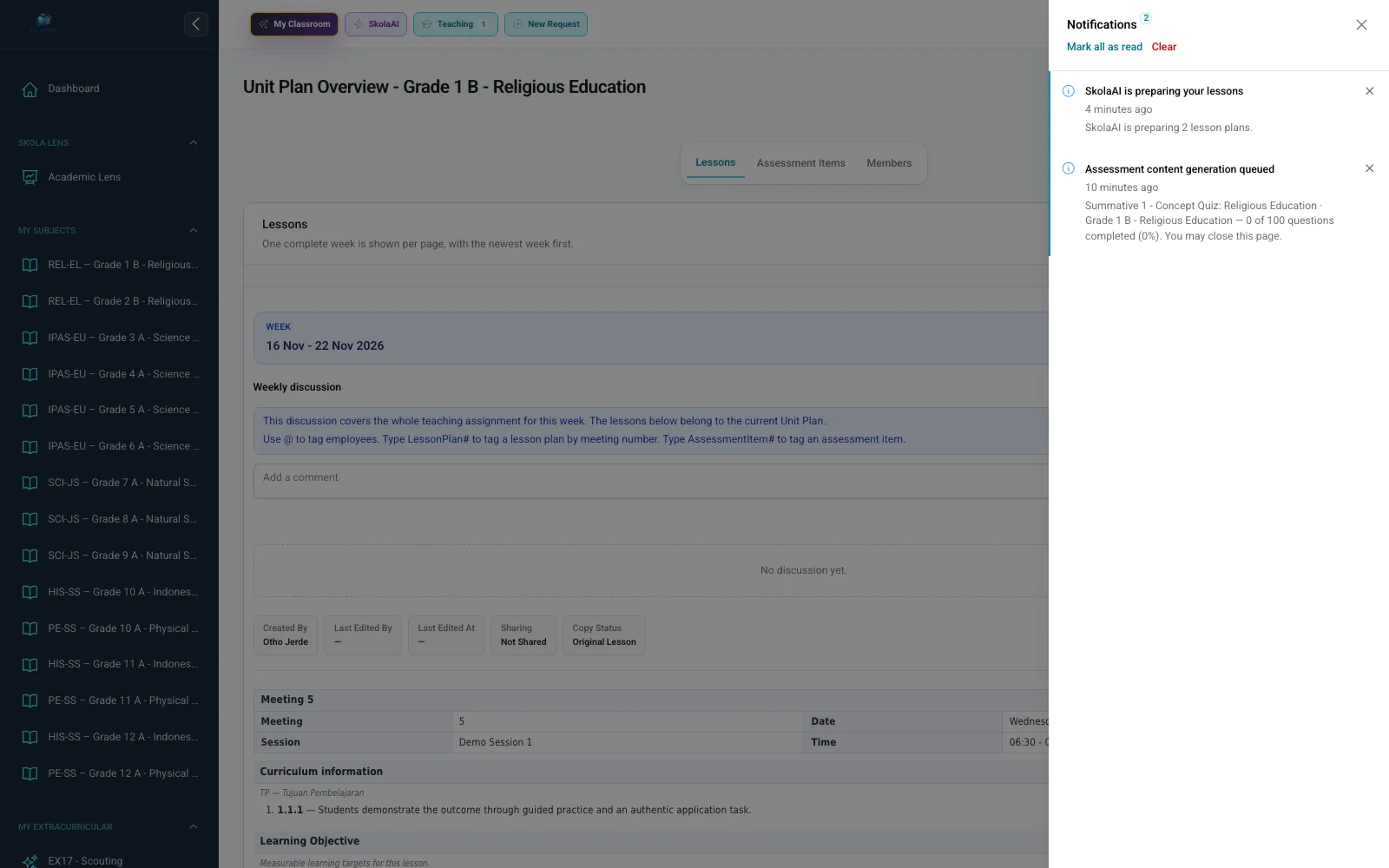Image resolution: width=1389 pixels, height=868 pixels.
Task: Open the Dashboard home icon
Action: (30, 89)
